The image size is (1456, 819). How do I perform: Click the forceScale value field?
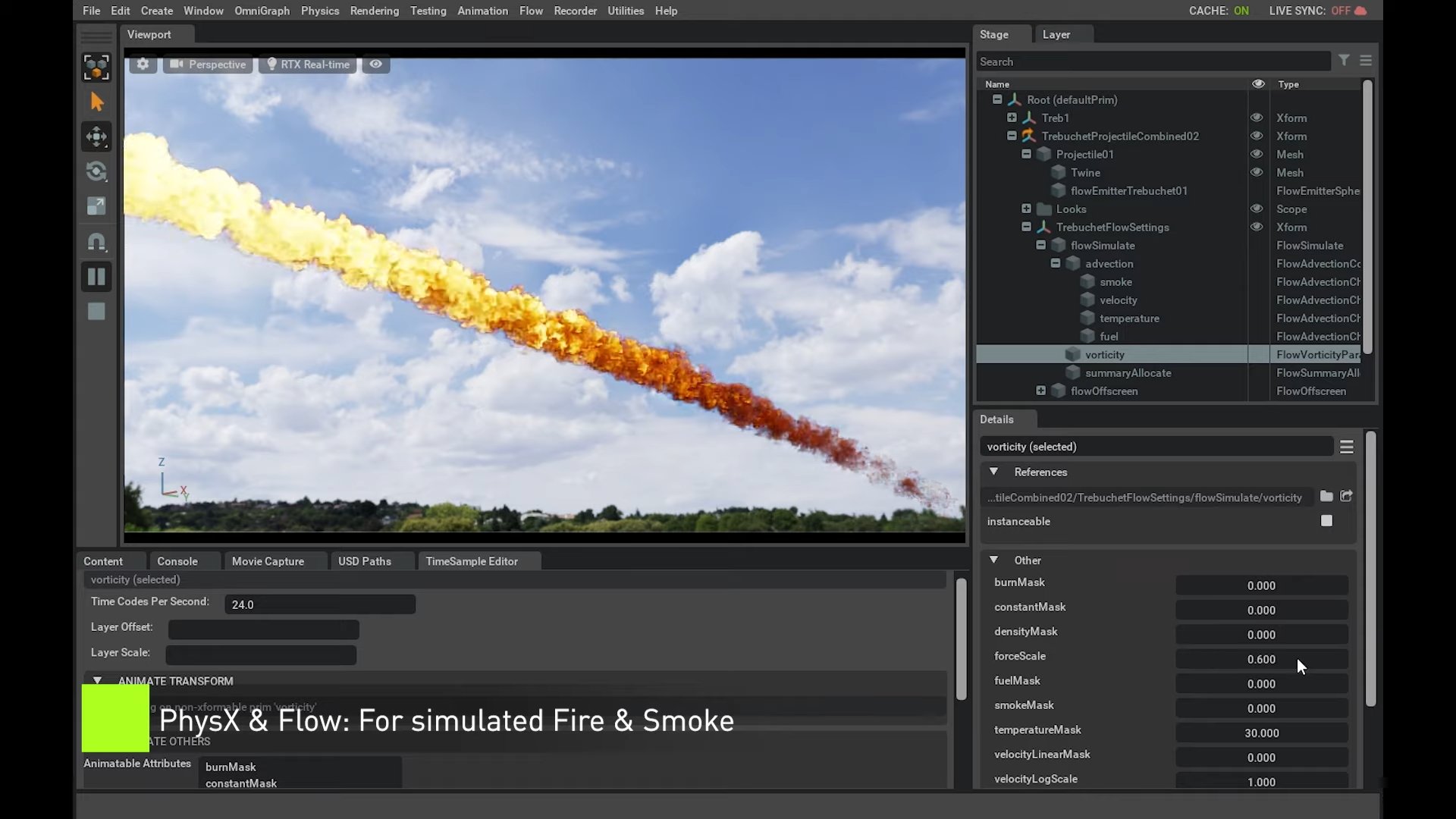(1261, 659)
